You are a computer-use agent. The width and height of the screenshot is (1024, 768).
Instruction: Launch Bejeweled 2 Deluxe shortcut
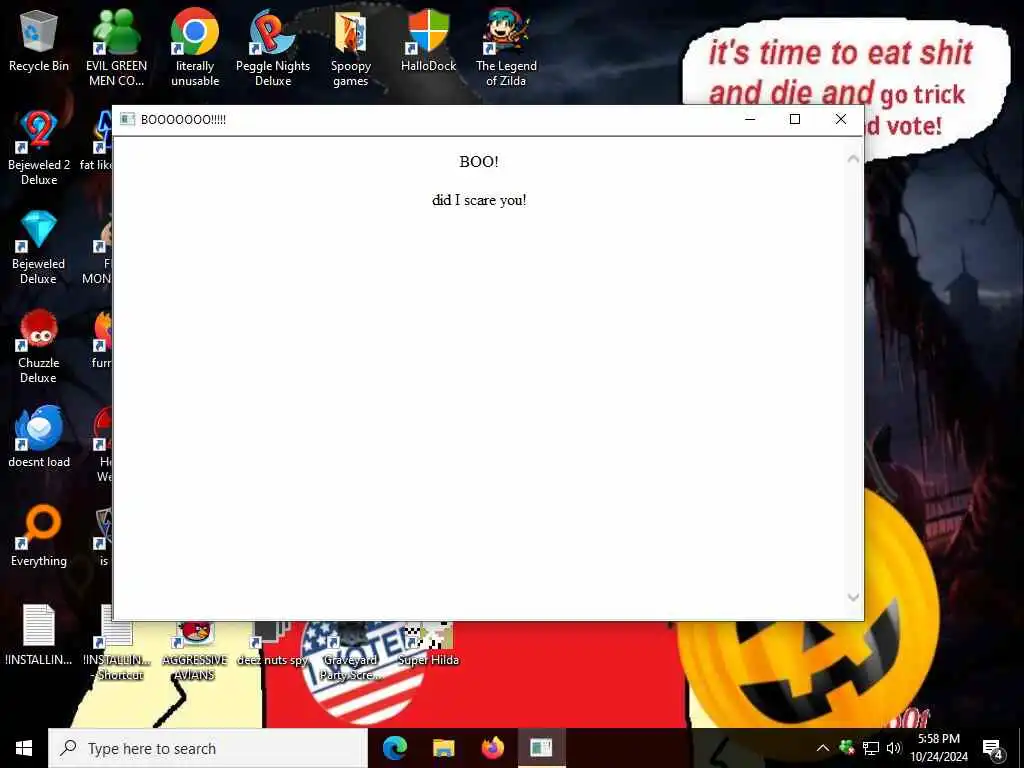point(39,148)
